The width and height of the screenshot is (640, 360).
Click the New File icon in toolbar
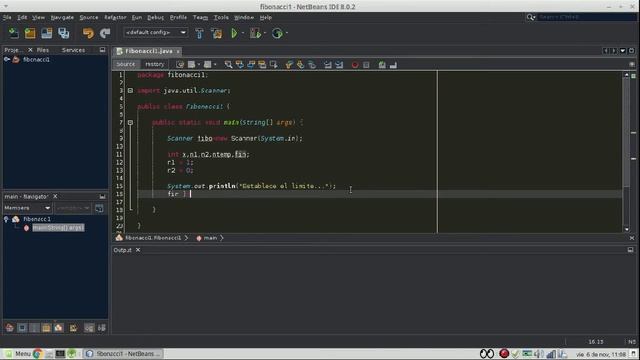(13, 33)
